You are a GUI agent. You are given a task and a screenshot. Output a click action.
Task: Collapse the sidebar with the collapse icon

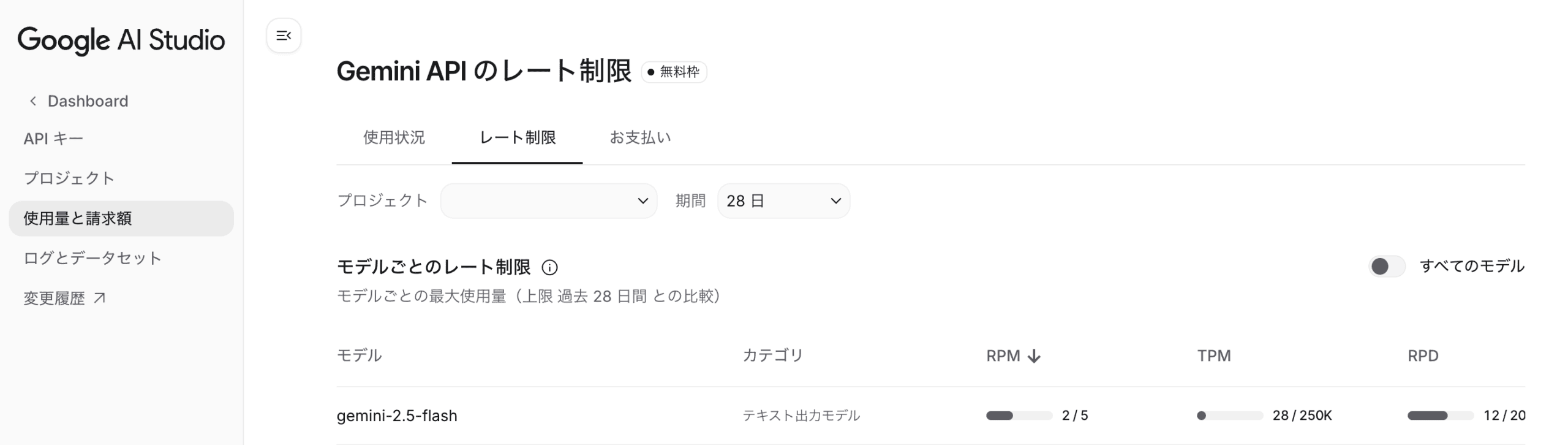[x=284, y=36]
